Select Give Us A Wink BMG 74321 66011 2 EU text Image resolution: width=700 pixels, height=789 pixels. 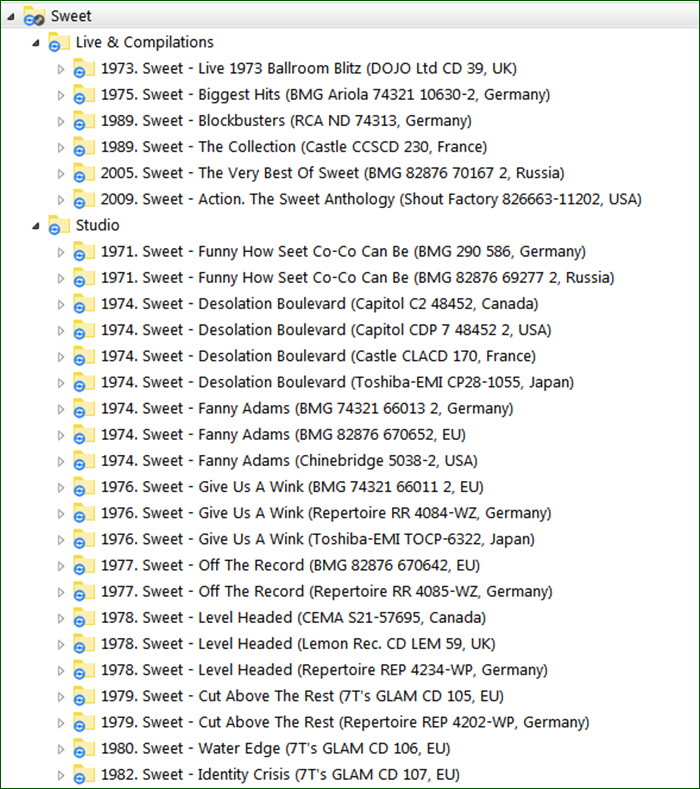point(292,487)
